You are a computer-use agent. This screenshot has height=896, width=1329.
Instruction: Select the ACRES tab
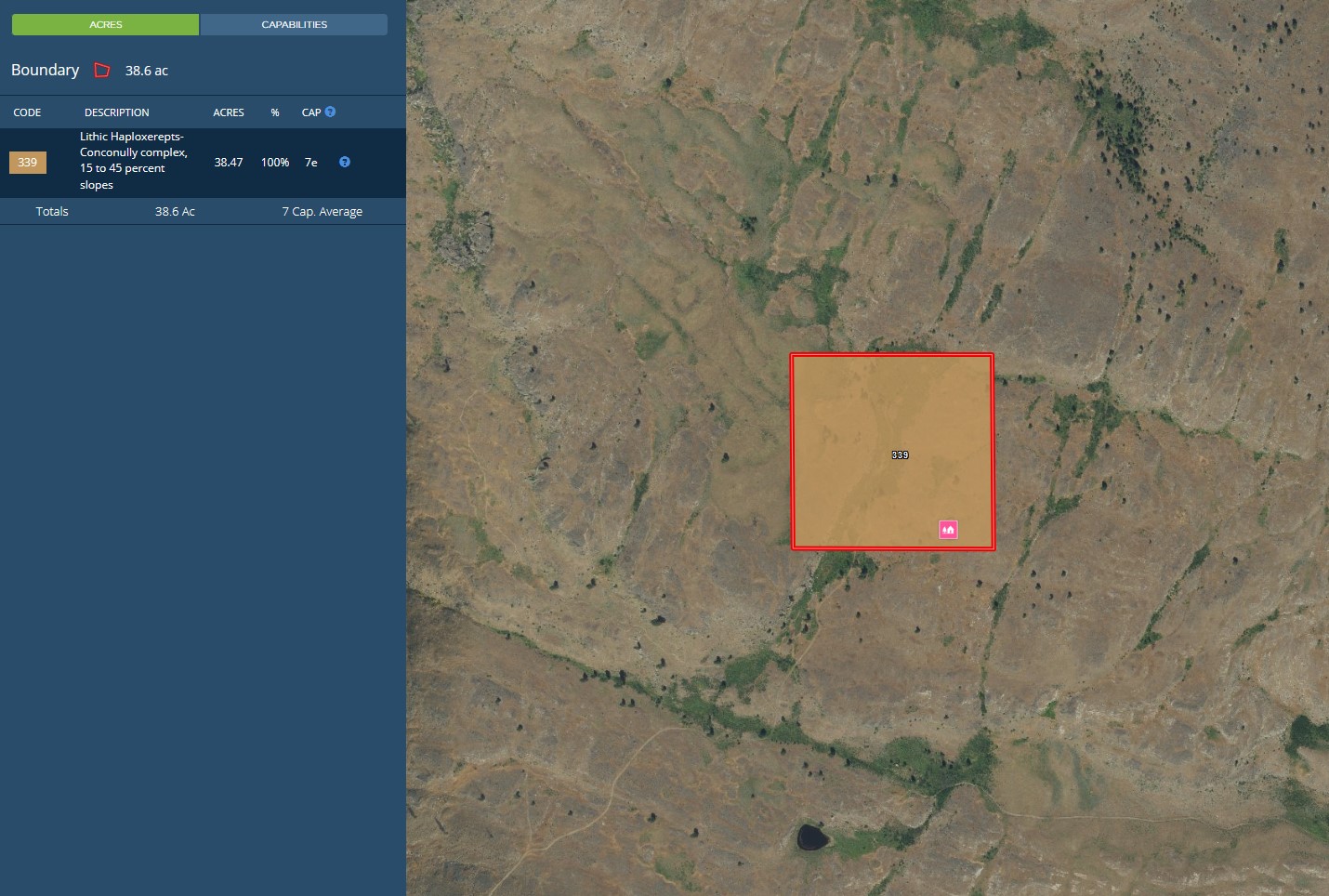[105, 24]
